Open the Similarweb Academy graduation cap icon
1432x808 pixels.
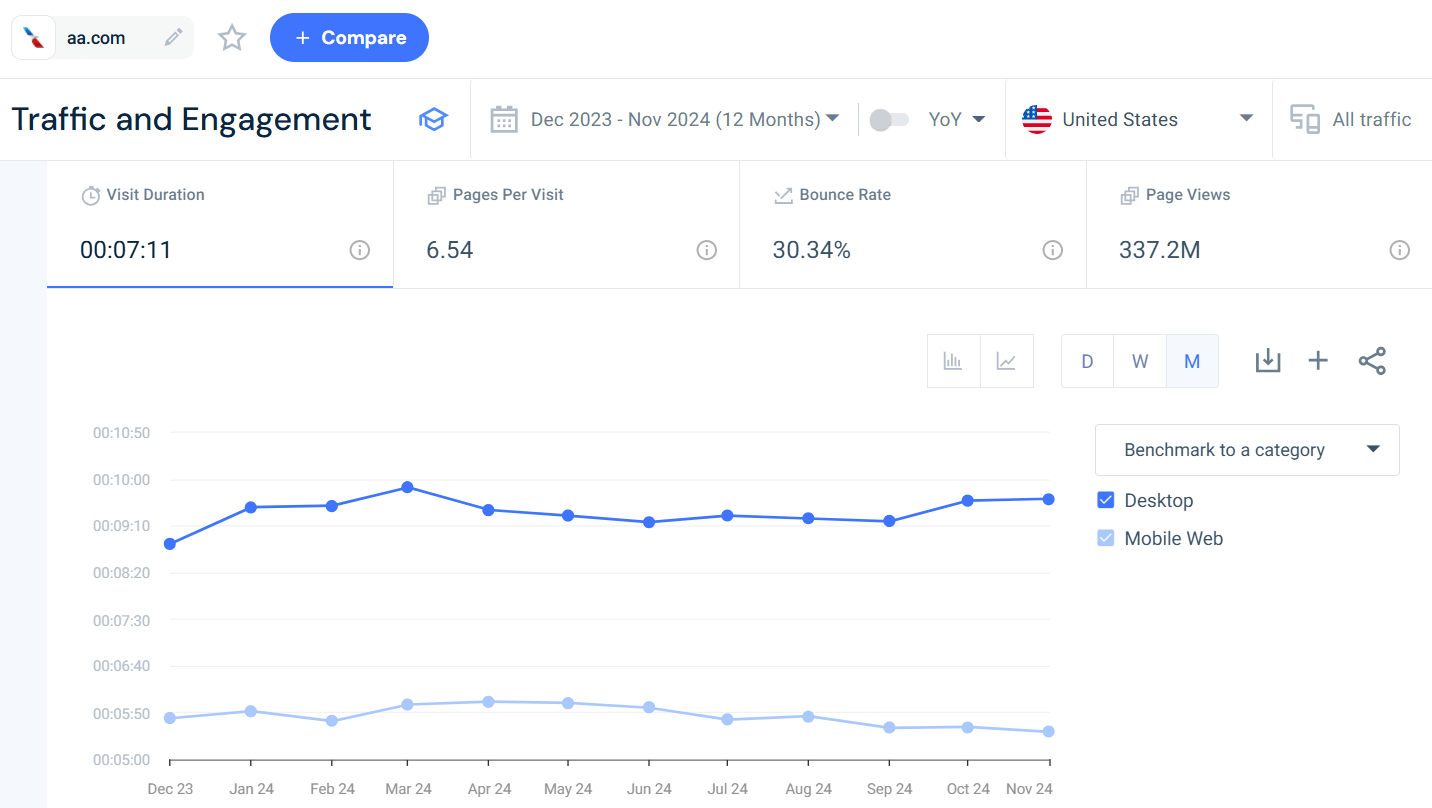pyautogui.click(x=433, y=118)
